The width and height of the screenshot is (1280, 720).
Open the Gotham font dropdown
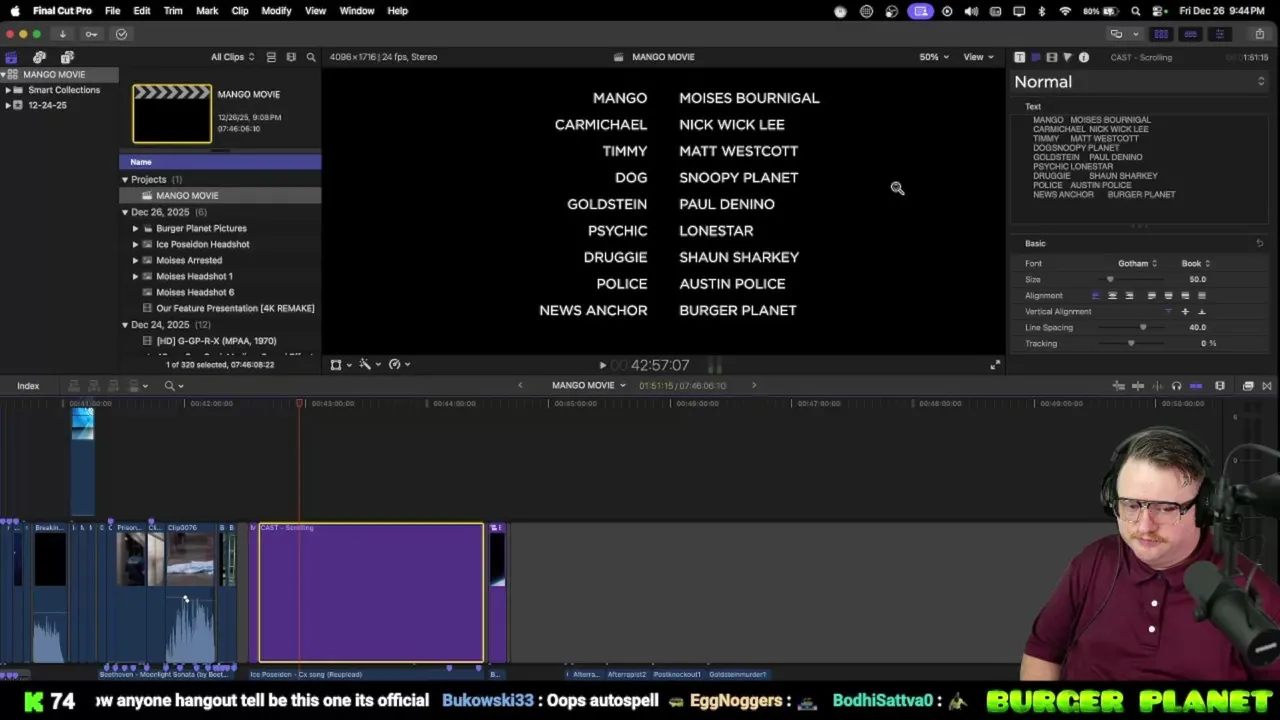(1137, 264)
